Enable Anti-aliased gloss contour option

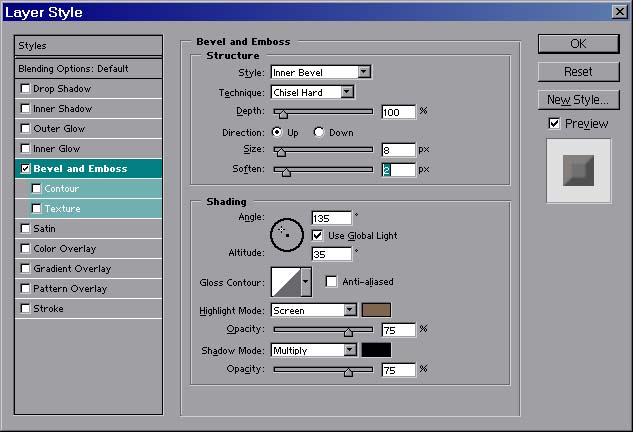point(331,281)
